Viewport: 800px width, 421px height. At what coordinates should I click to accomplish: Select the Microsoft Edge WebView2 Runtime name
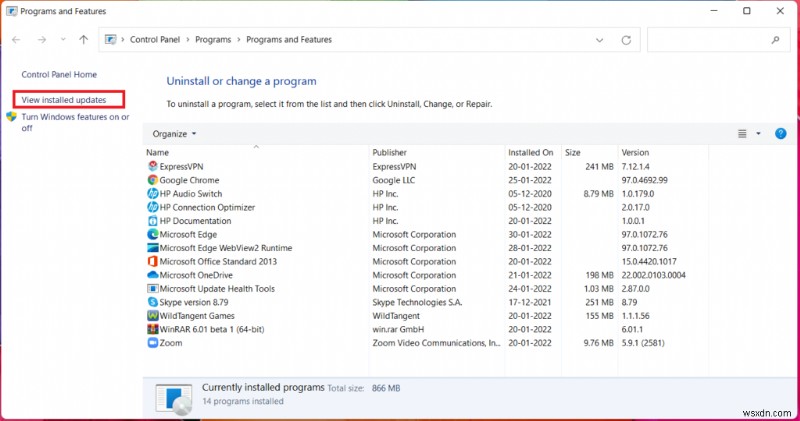[226, 248]
